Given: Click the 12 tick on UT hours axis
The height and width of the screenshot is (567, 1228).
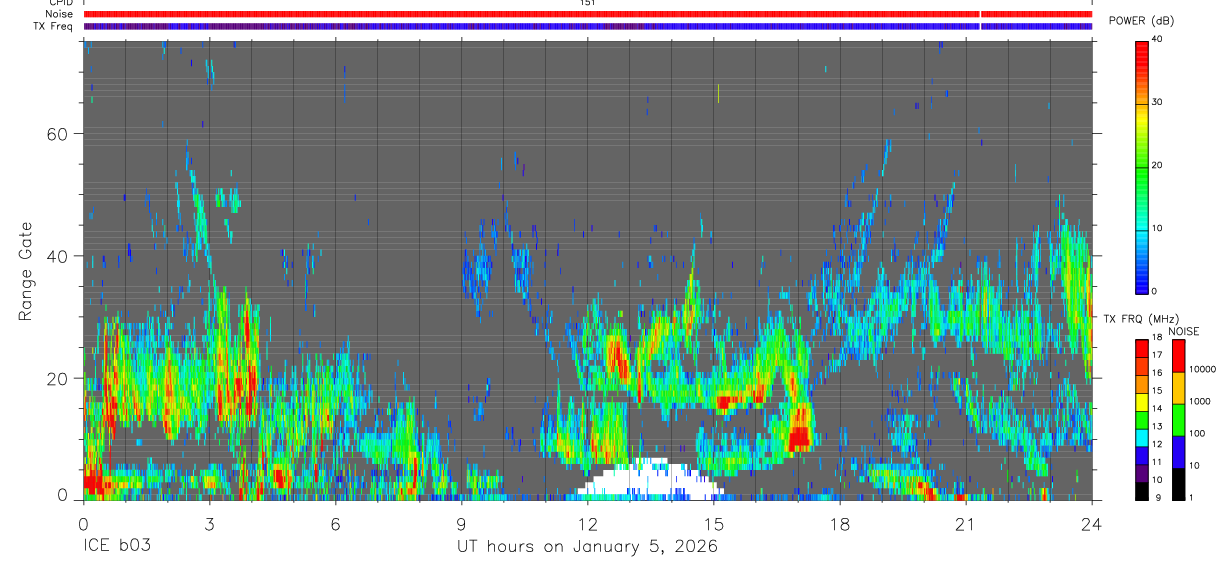Looking at the screenshot, I should (587, 524).
